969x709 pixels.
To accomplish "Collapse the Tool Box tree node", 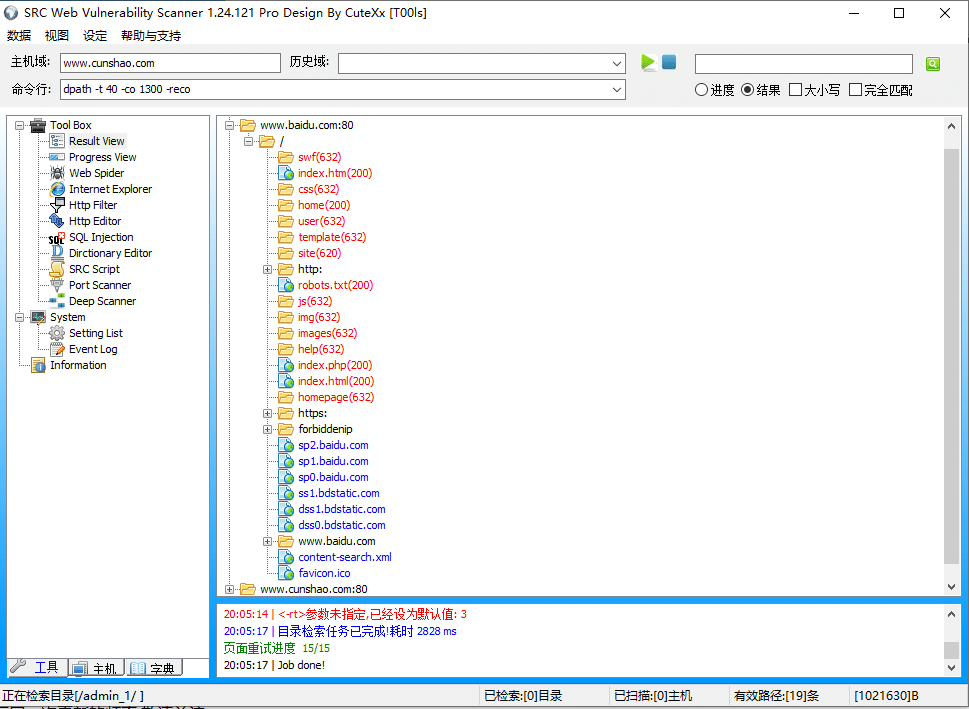I will tap(19, 125).
